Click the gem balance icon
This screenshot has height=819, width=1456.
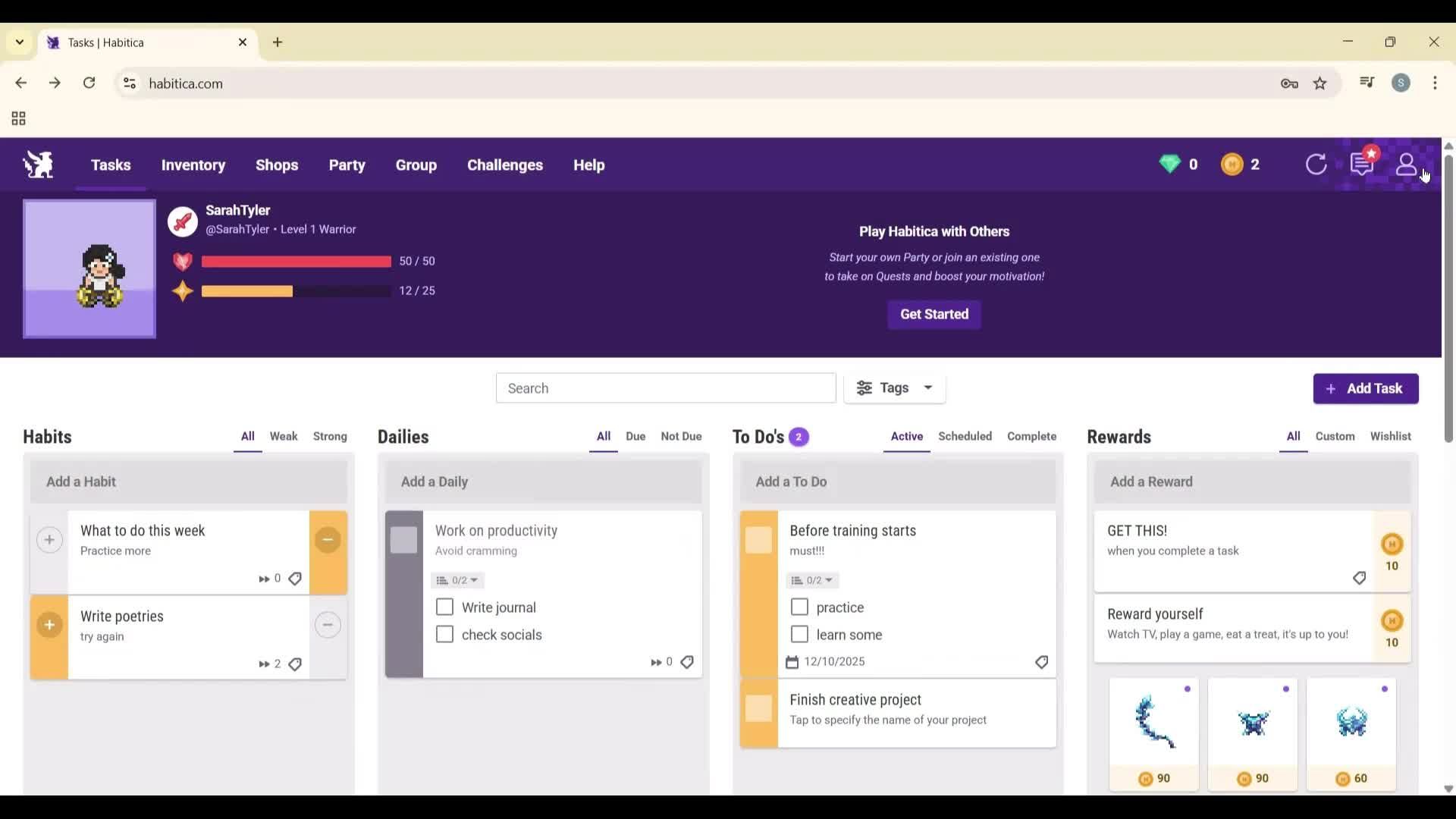pos(1172,164)
